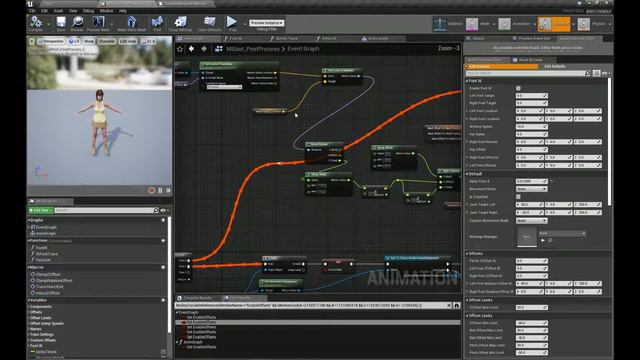Add a new macro with the Macros plus icon
This screenshot has height=360, width=640.
tap(163, 267)
